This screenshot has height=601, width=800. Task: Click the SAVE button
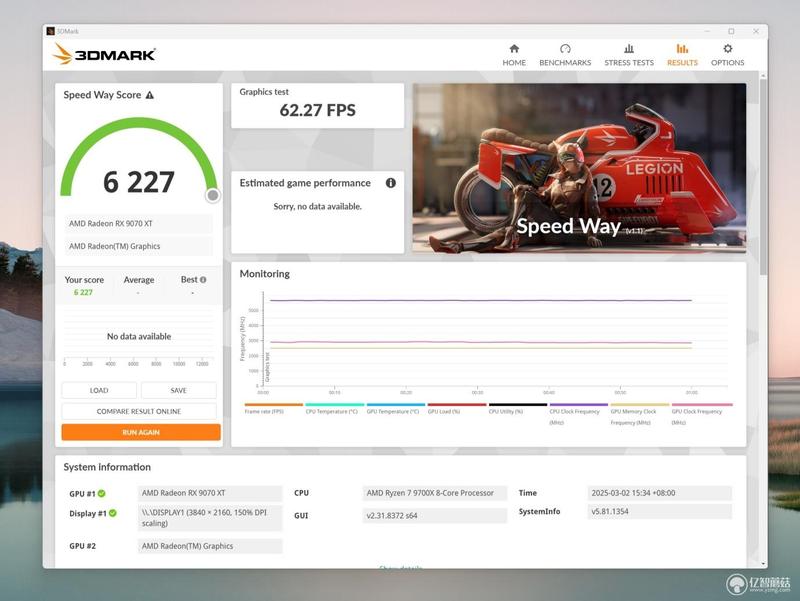click(179, 390)
